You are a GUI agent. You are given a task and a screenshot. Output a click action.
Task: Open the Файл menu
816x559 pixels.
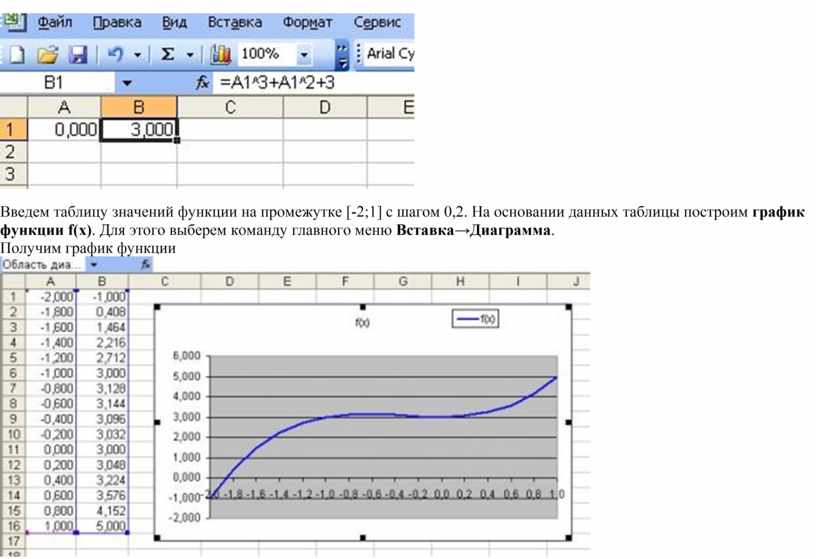55,22
